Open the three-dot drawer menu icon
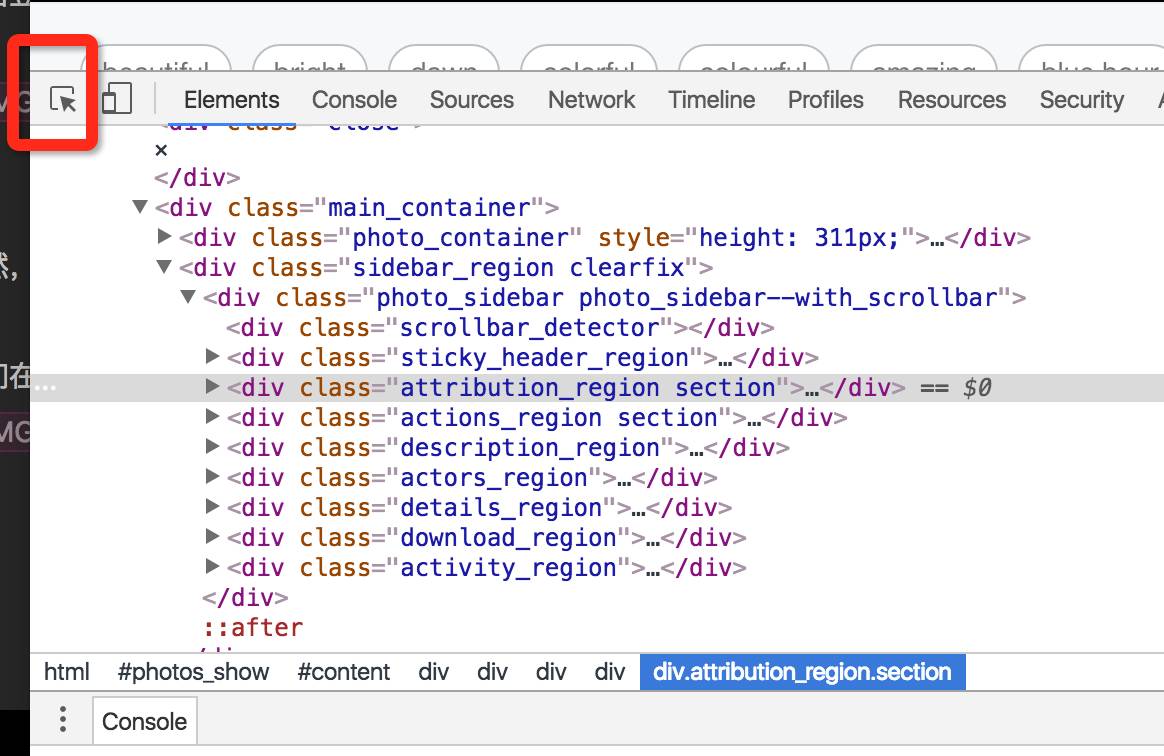1164x756 pixels. click(63, 719)
